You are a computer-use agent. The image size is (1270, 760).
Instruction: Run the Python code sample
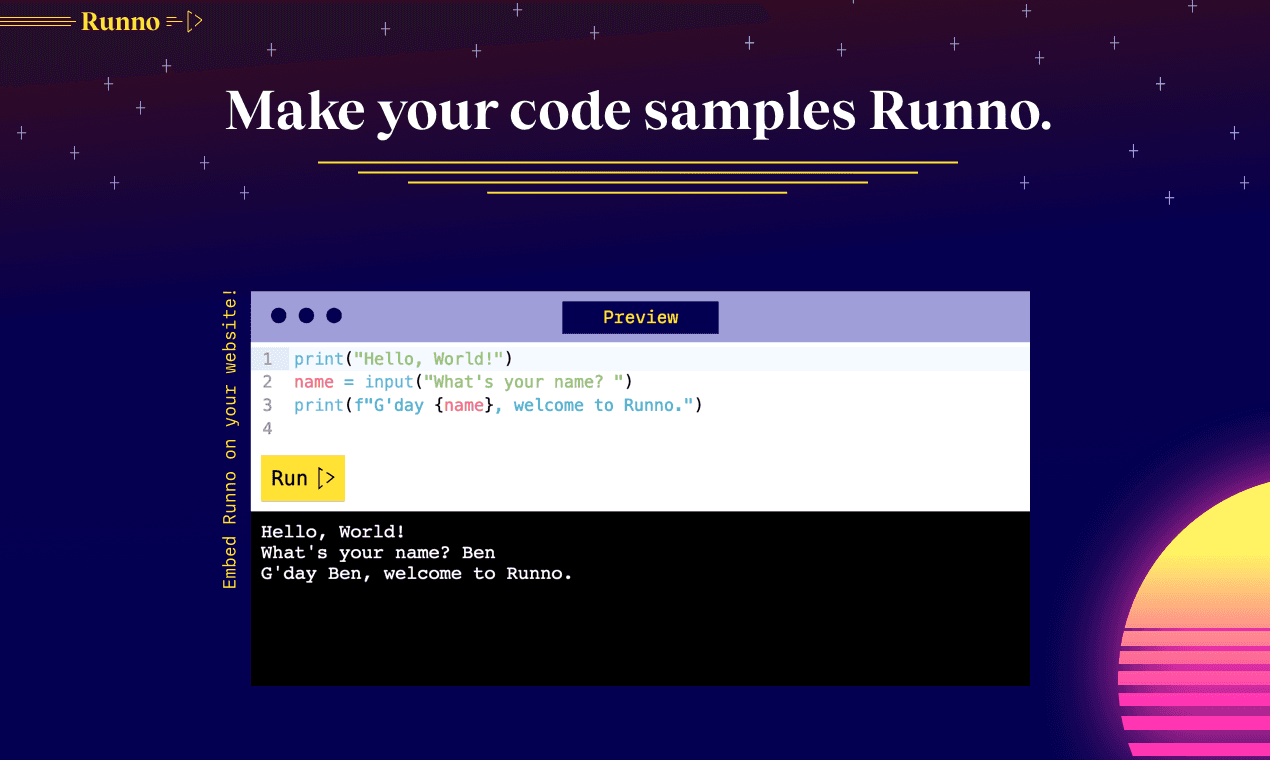click(x=303, y=478)
